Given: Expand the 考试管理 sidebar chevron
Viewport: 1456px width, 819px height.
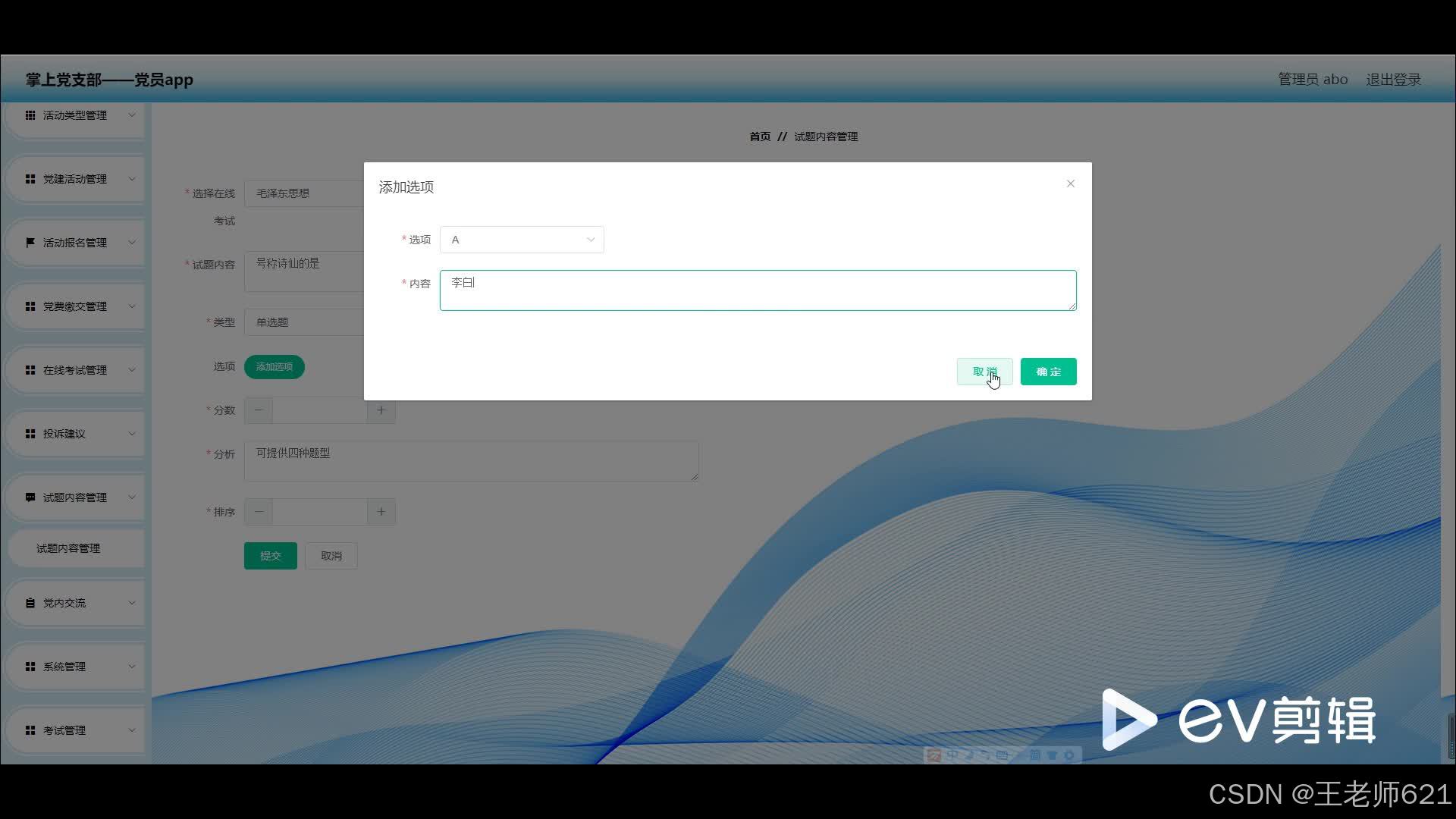Looking at the screenshot, I should [x=132, y=730].
